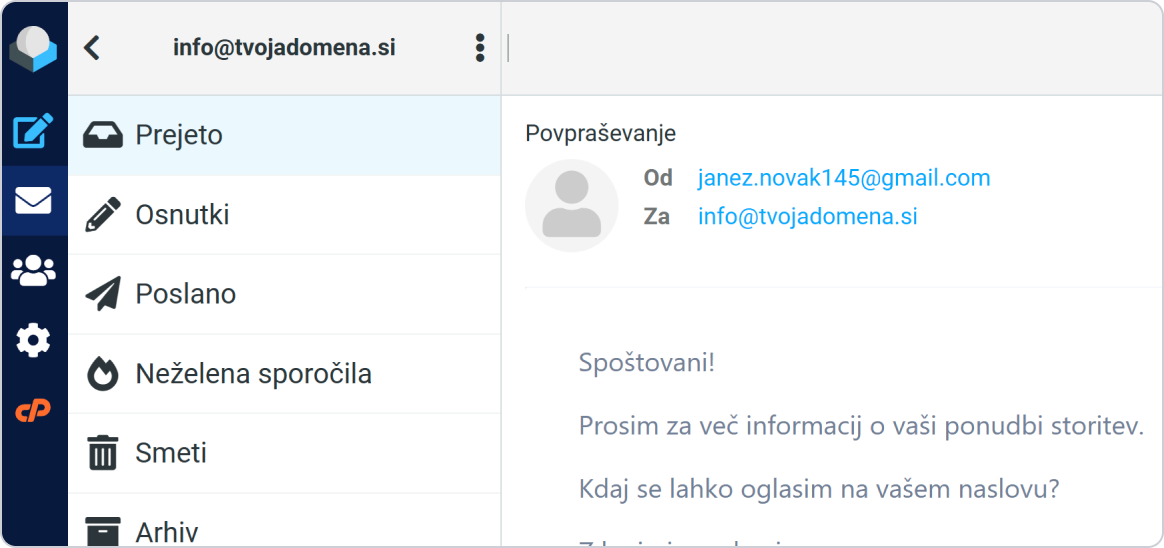Screen dimensions: 1164x548
Task: Click the line starting Prosim za več informacij
Action: pyautogui.click(x=860, y=427)
